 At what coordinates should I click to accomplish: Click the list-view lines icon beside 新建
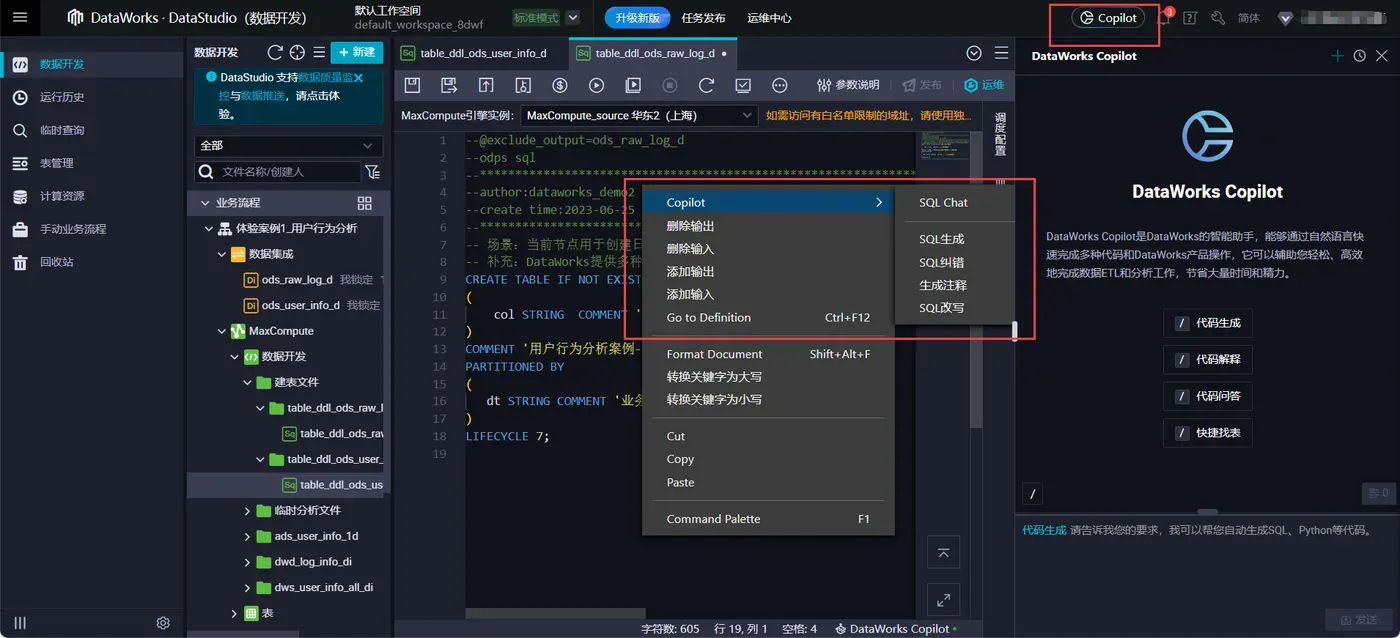(x=318, y=52)
